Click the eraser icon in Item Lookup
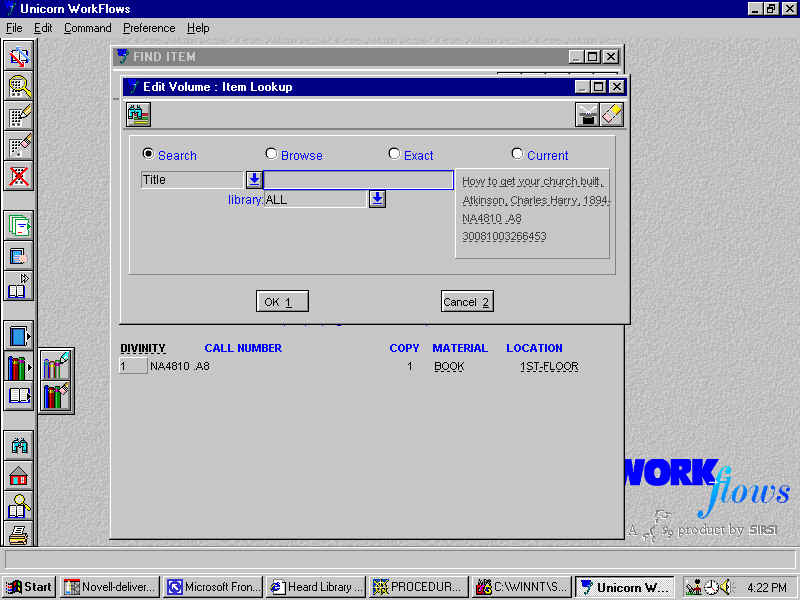The image size is (800, 600). [611, 114]
